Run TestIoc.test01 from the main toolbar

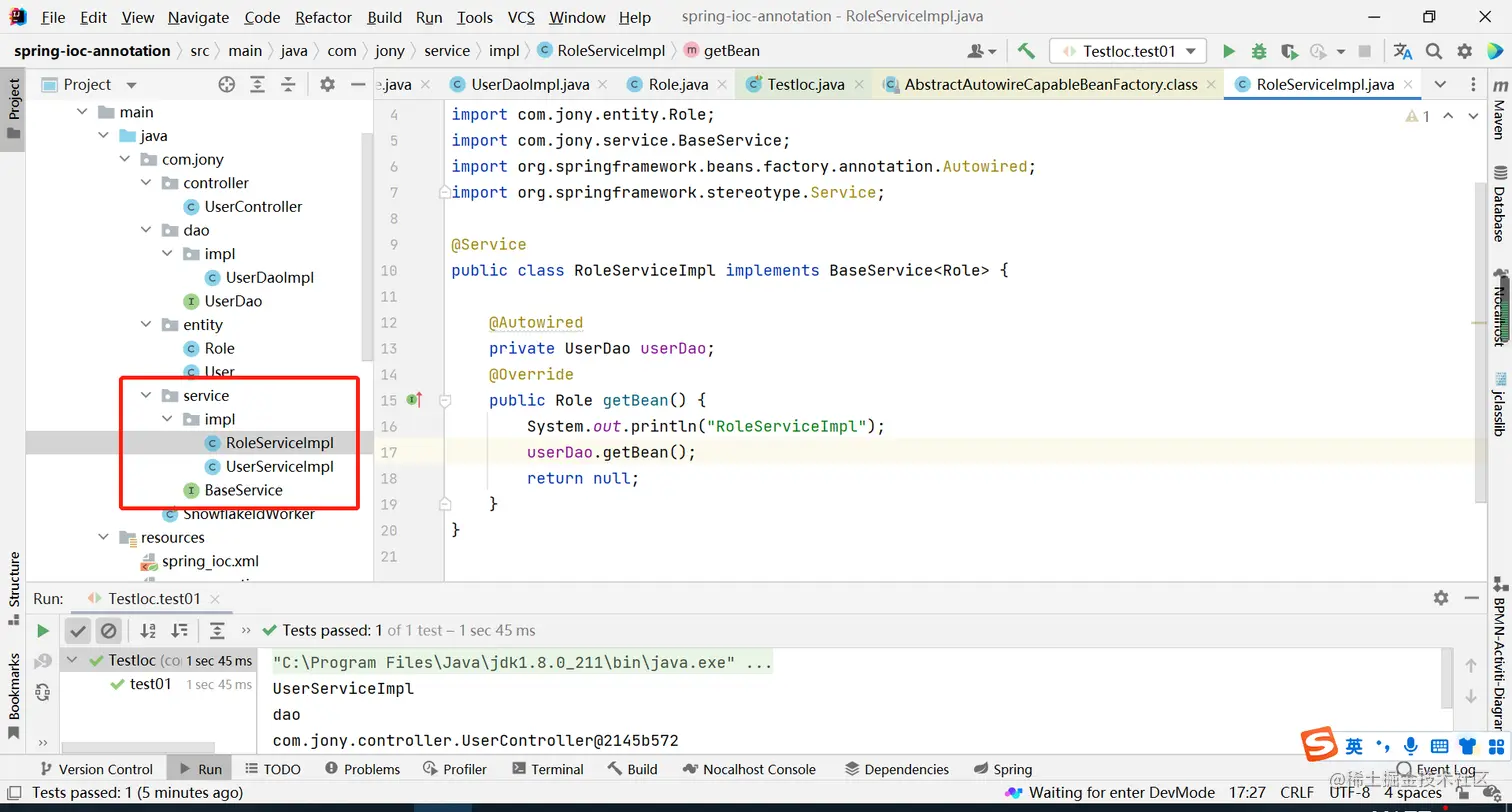click(1229, 51)
